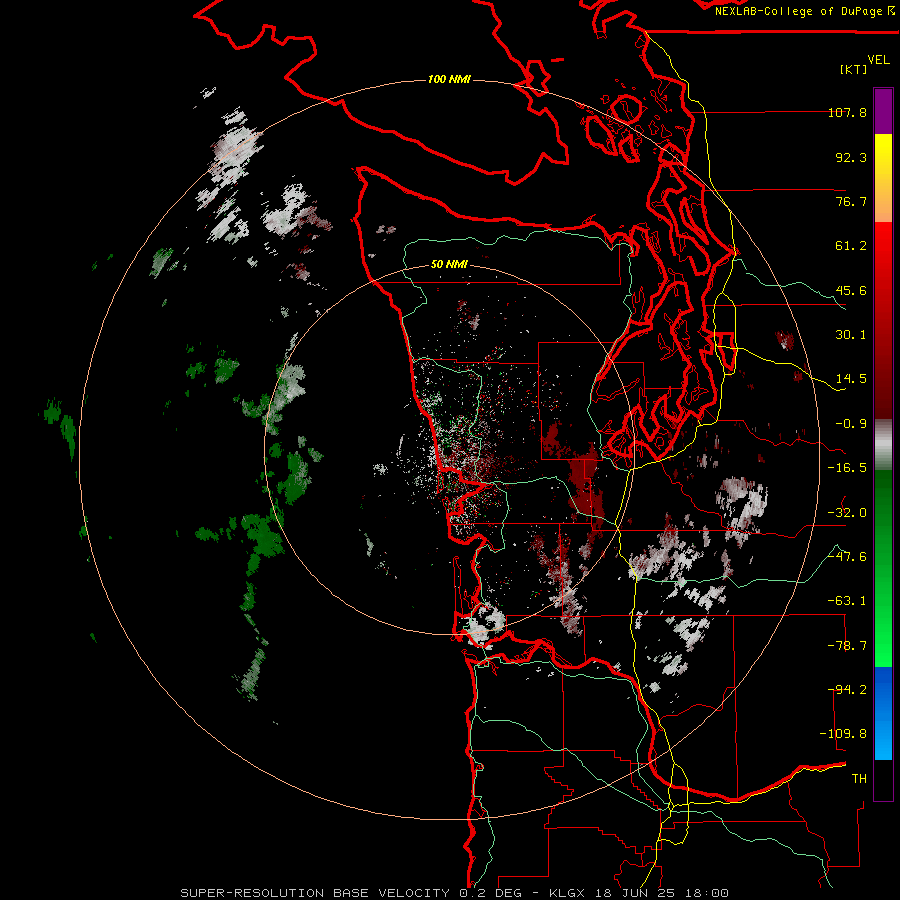Click the -78.7 legend value
The width and height of the screenshot is (900, 900).
pos(847,646)
